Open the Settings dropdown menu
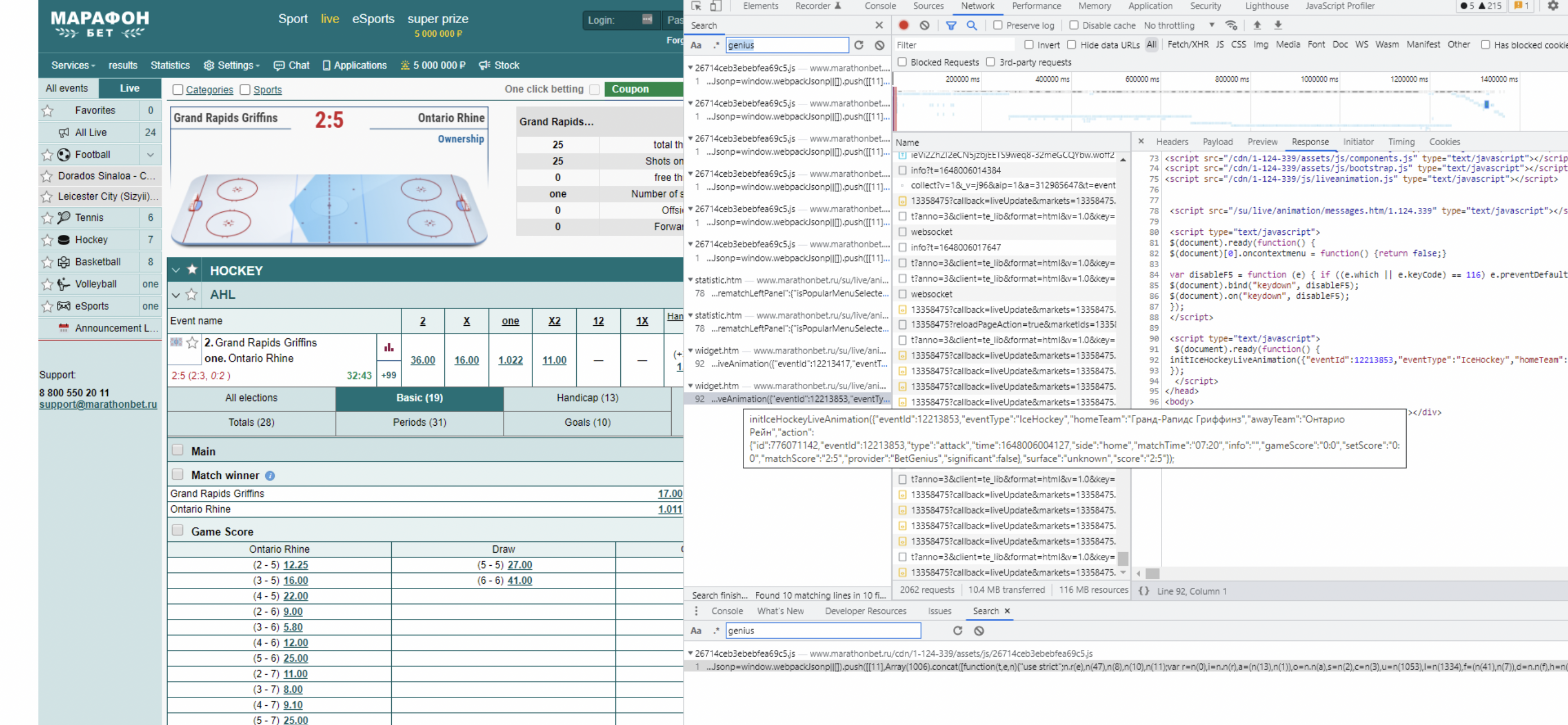The height and width of the screenshot is (725, 1568). tap(231, 65)
